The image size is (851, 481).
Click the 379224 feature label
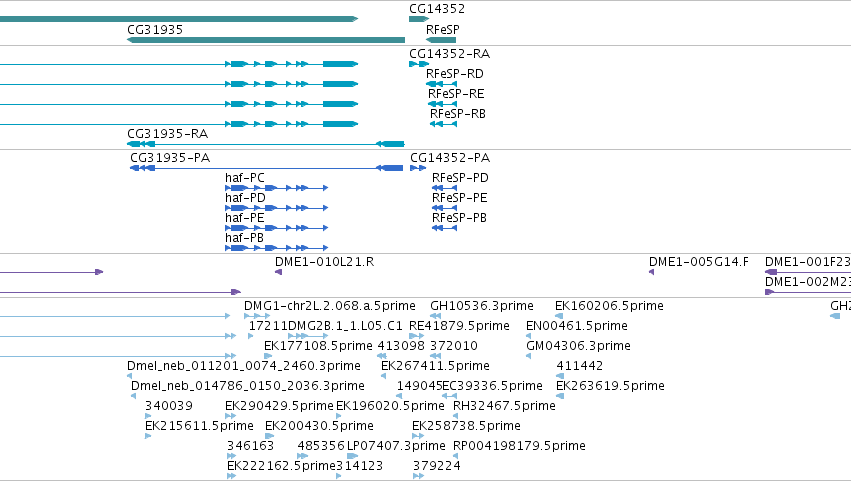(436, 467)
